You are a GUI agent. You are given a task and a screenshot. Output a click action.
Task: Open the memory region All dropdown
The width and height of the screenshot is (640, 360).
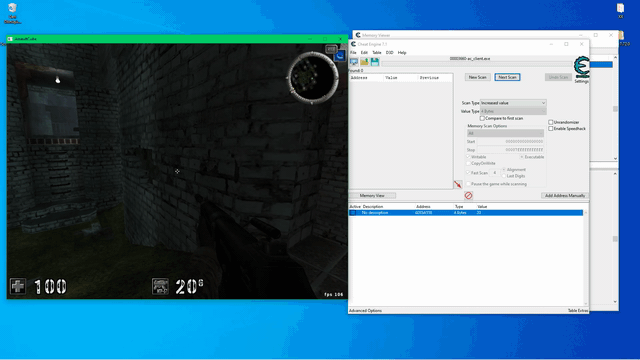(x=505, y=133)
